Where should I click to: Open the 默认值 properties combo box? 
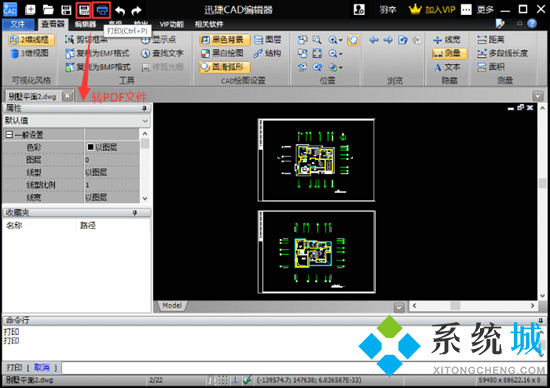76,121
